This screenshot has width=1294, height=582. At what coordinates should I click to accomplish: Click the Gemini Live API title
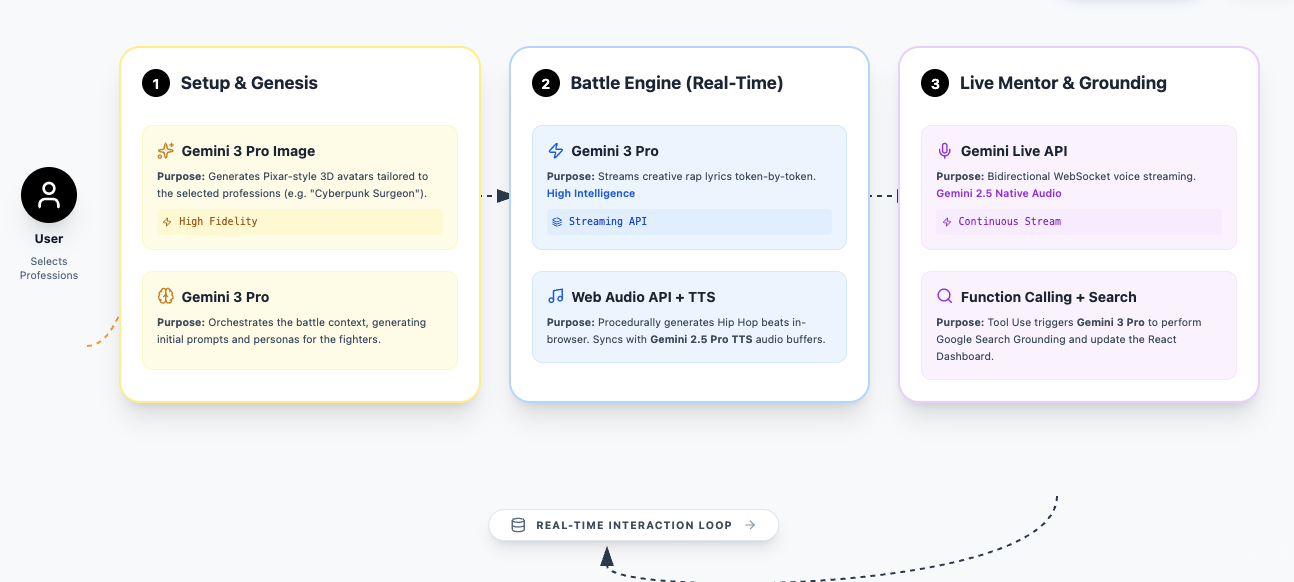1014,151
